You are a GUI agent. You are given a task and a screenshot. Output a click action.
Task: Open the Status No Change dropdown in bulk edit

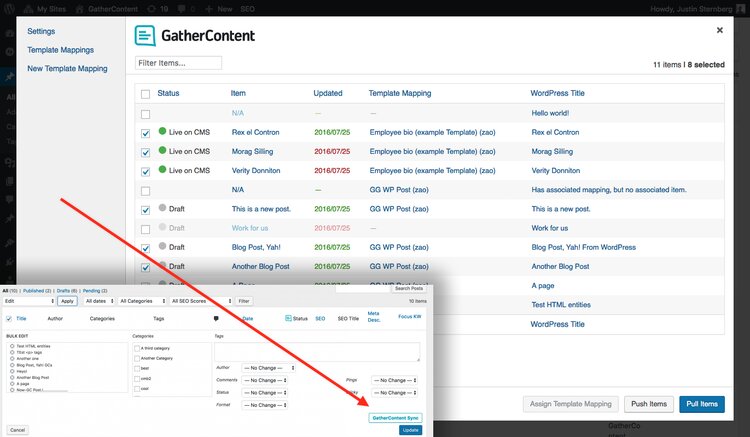click(x=265, y=393)
